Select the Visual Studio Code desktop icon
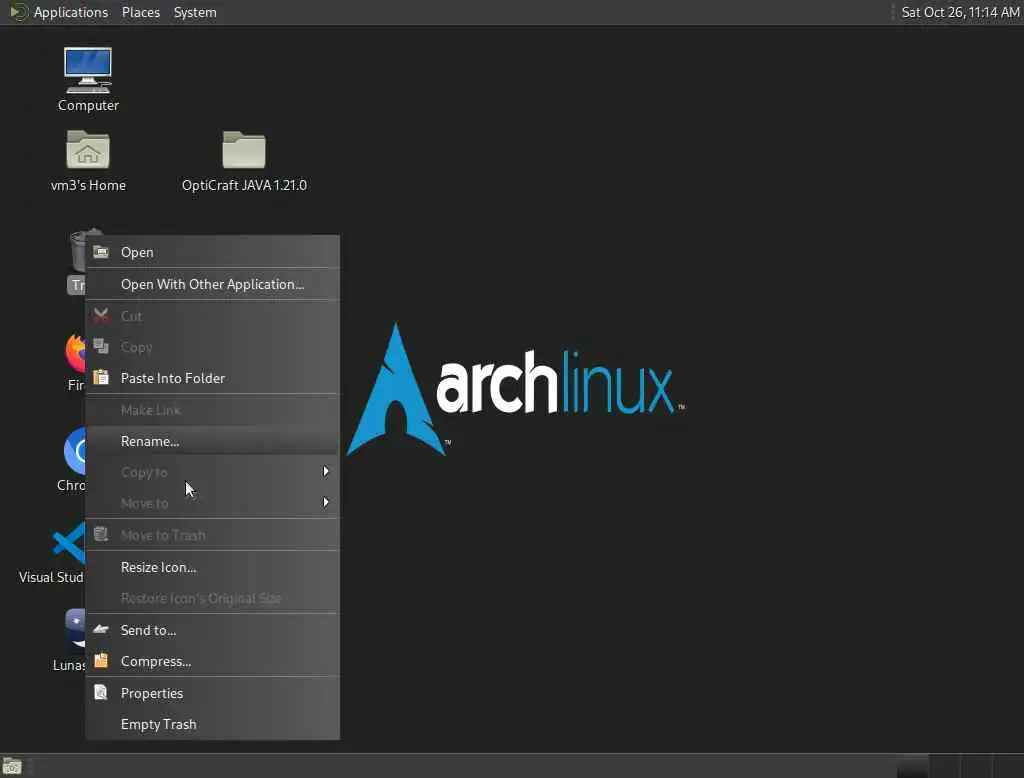 (x=69, y=543)
